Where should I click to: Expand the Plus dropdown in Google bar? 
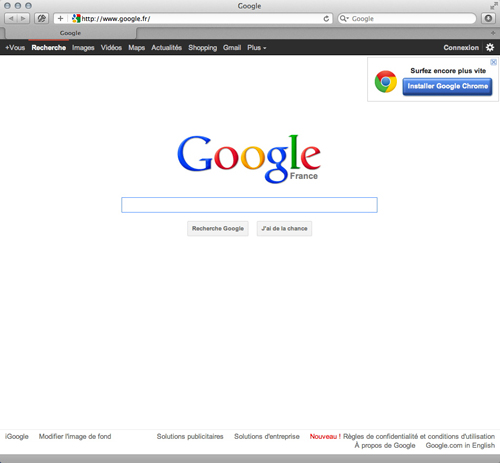pyautogui.click(x=256, y=48)
